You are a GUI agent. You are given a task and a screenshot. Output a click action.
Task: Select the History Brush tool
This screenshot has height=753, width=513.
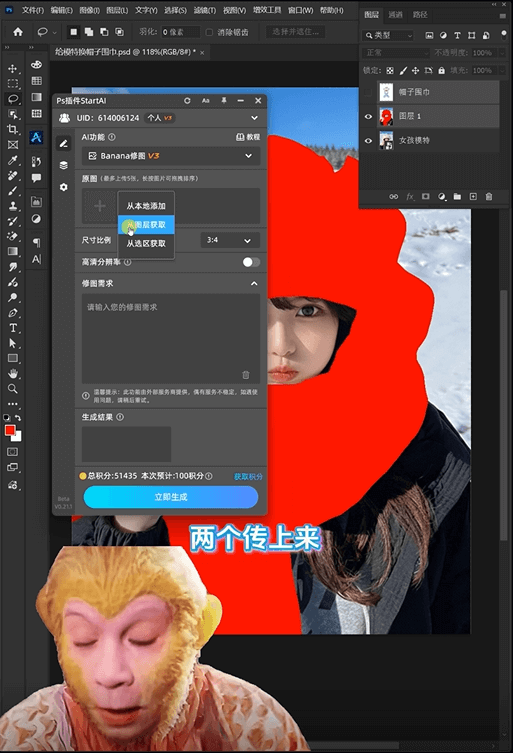pyautogui.click(x=12, y=221)
